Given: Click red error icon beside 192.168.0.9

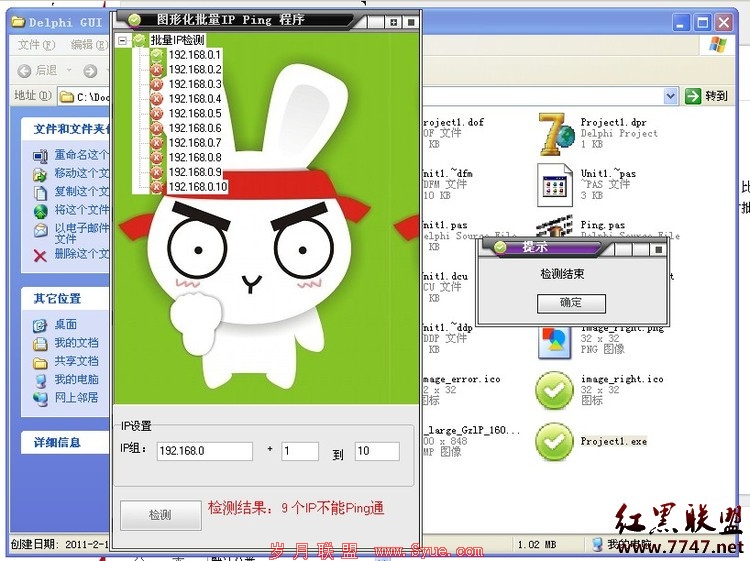Looking at the screenshot, I should 156,172.
